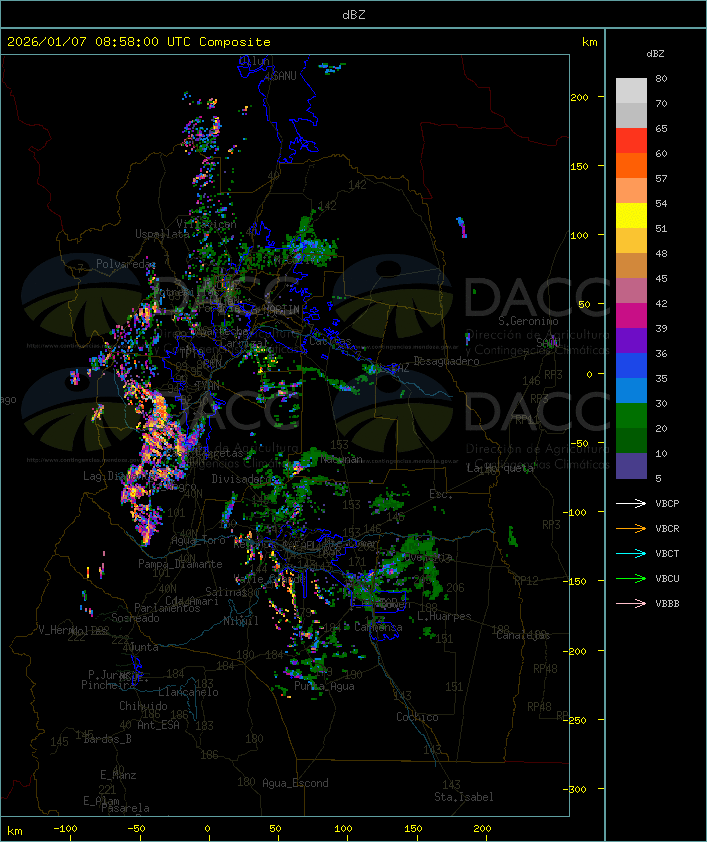707x842 pixels.
Task: Click the 'km' label at top-right of map
Action: tap(589, 42)
